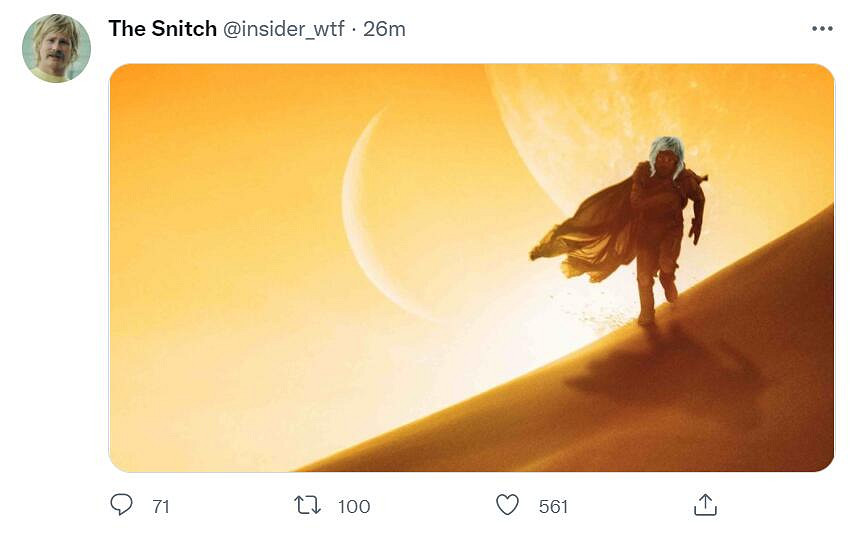
Task: Open the 26m timestamp permalink
Action: pos(384,29)
